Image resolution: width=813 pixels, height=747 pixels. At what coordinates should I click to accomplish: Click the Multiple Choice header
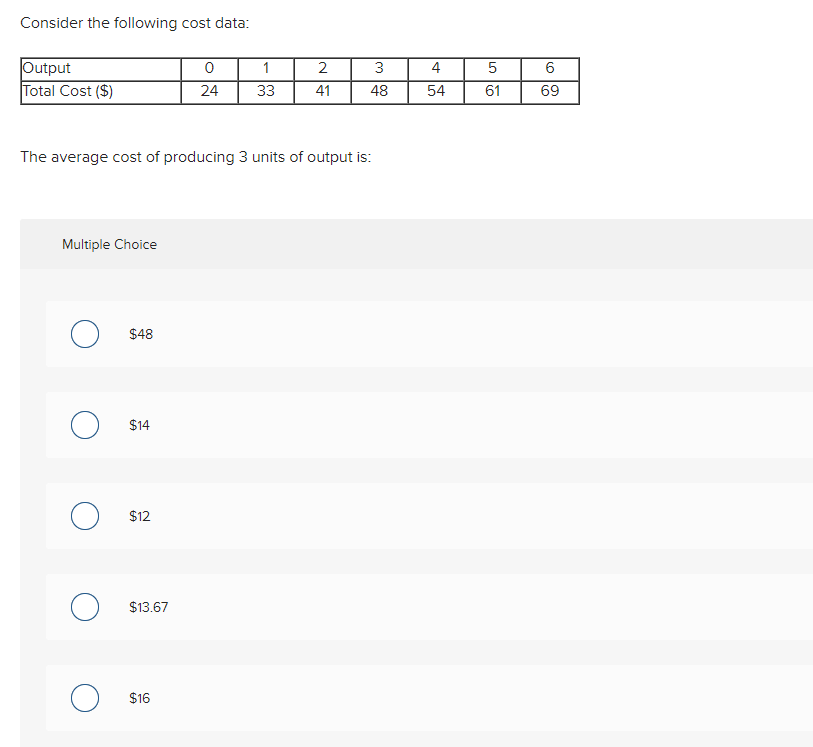[109, 244]
